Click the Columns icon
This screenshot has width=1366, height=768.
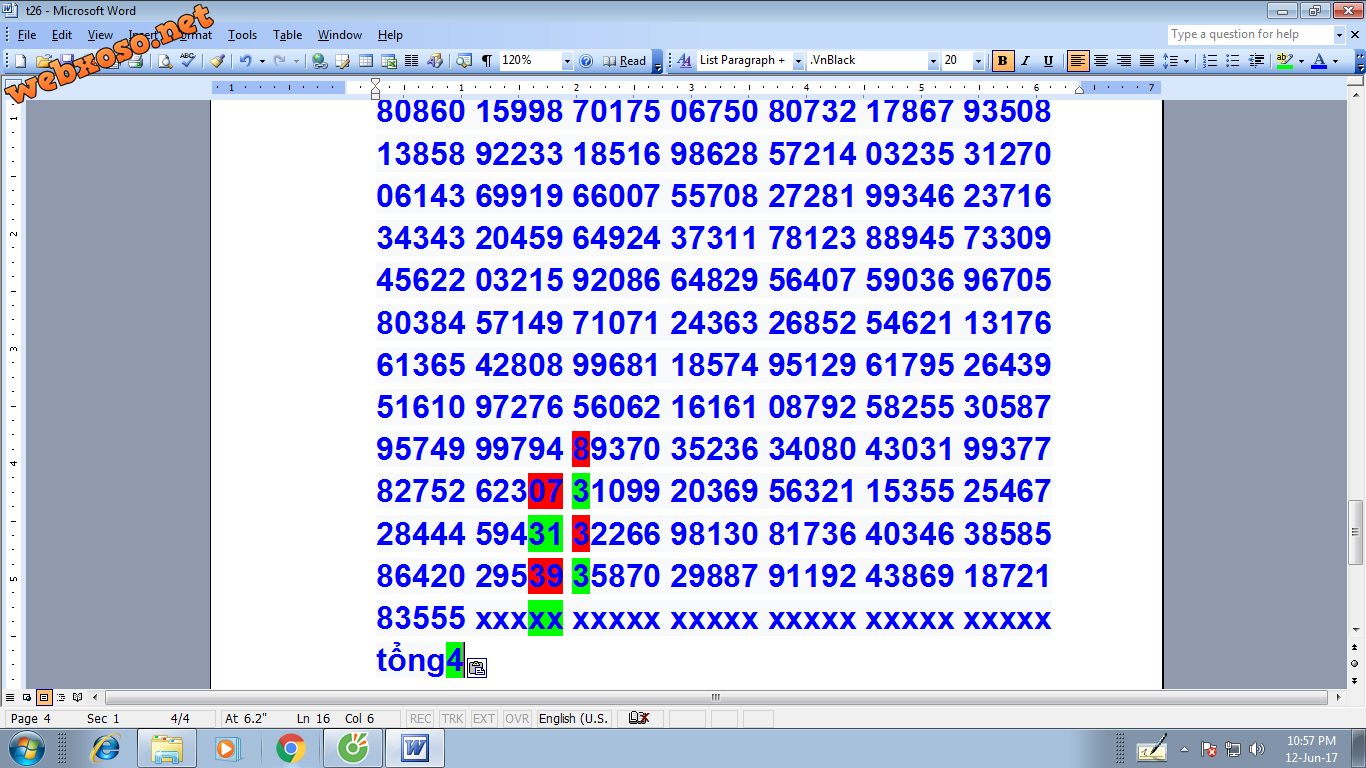[x=411, y=61]
